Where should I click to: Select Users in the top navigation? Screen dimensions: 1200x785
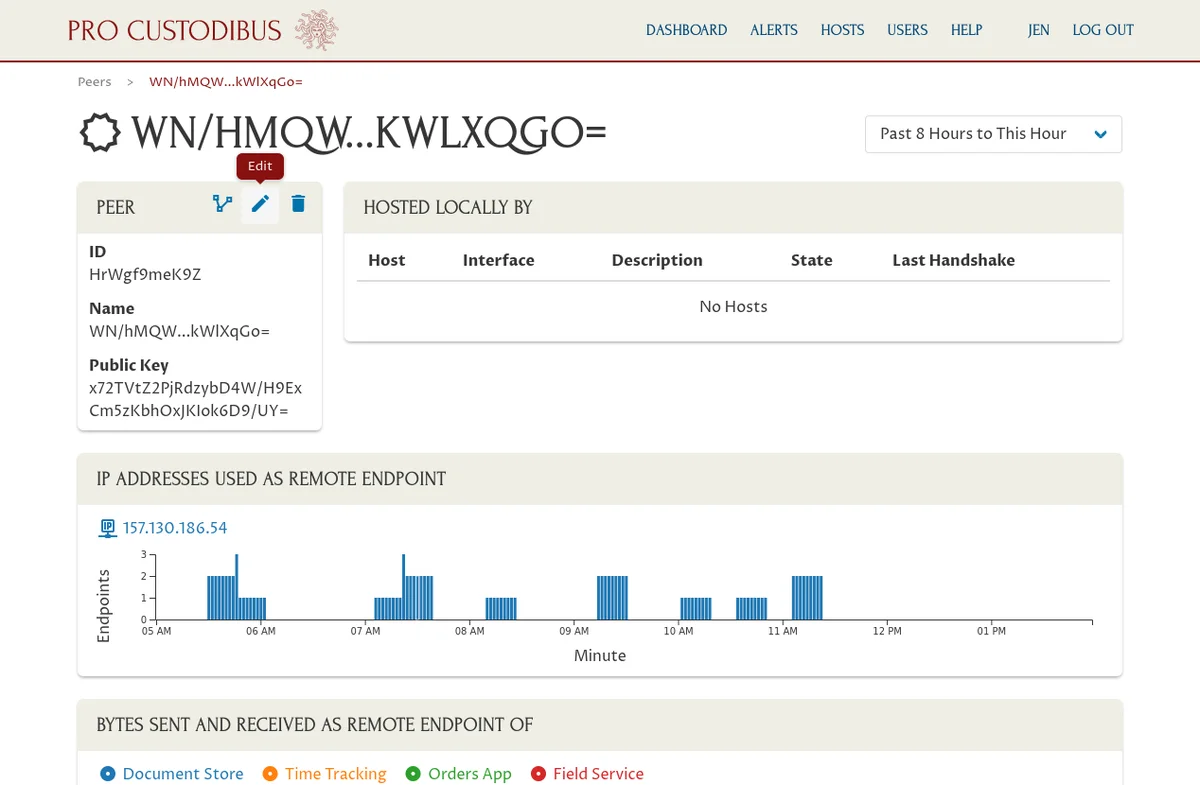(x=907, y=30)
